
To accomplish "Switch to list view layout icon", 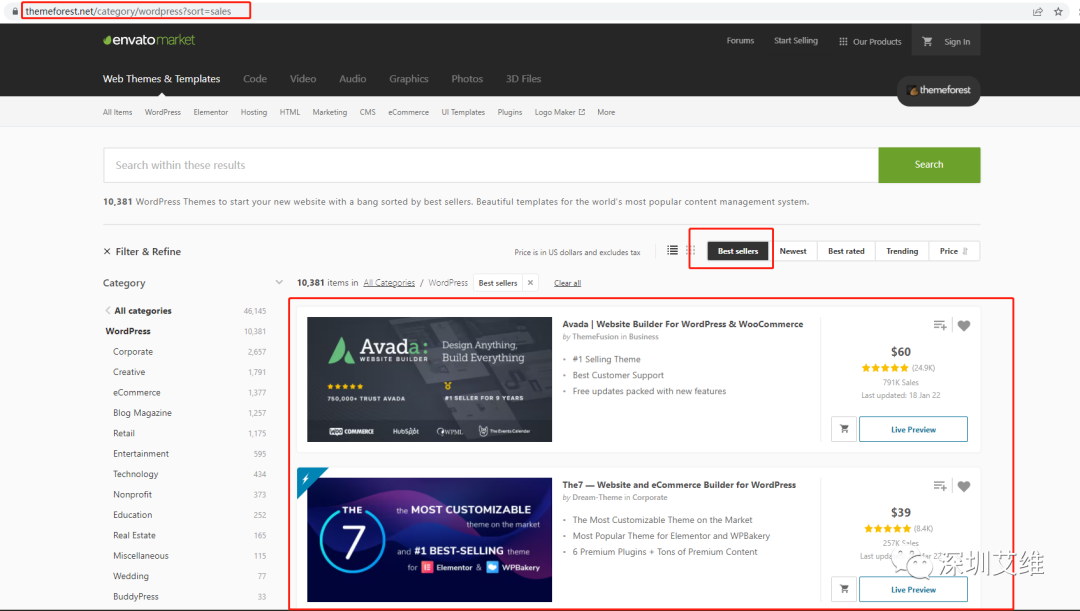I will coord(672,251).
